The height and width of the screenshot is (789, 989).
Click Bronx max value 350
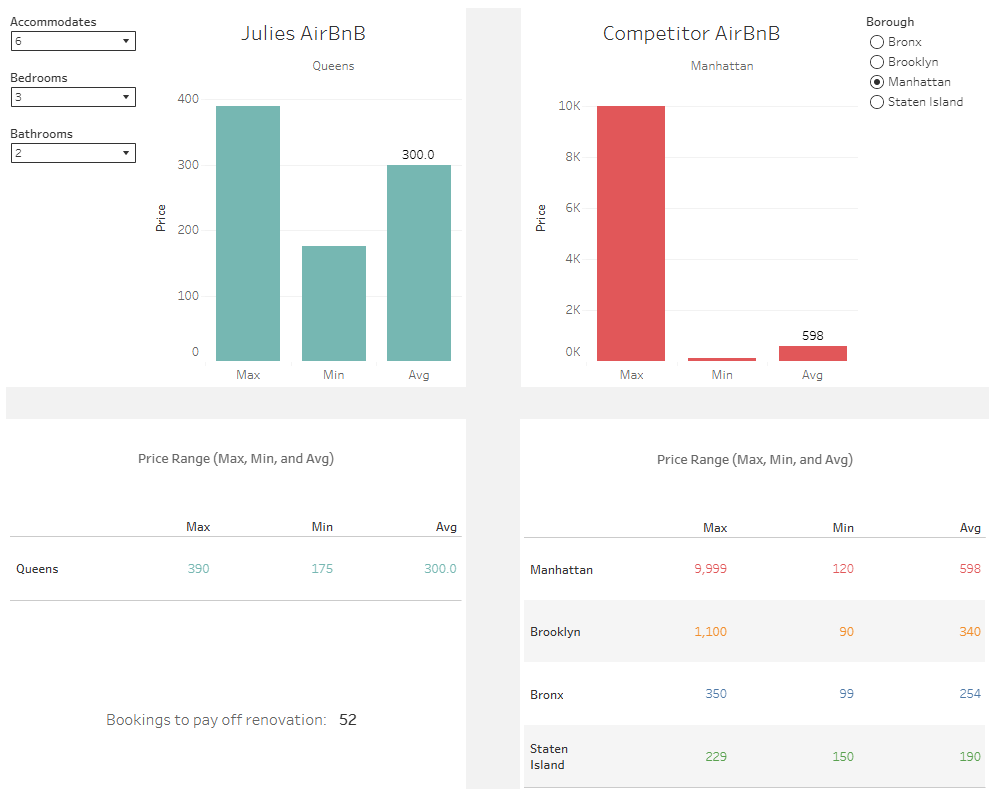(716, 694)
